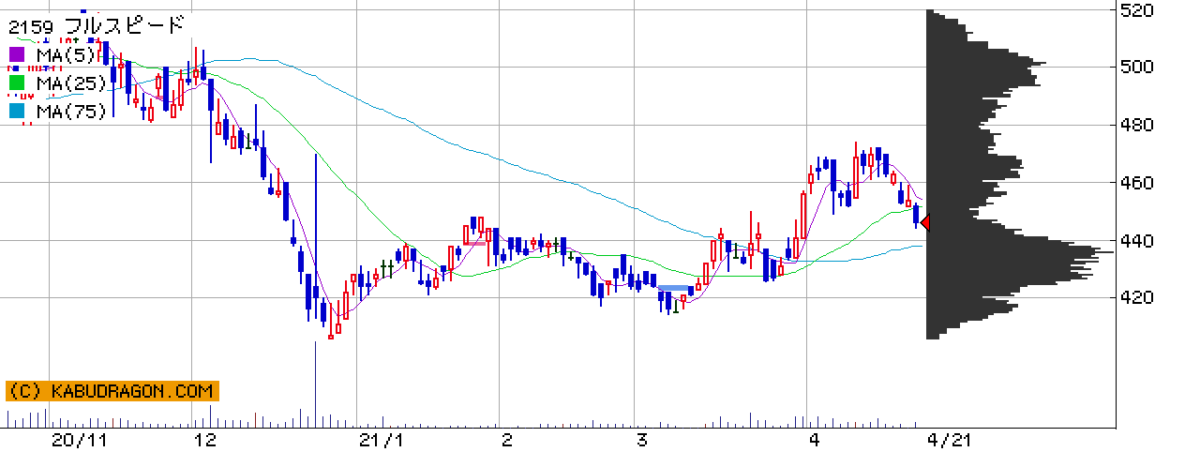The height and width of the screenshot is (452, 1200).
Task: Select the MA(75) legend label
Action: [x=71, y=112]
